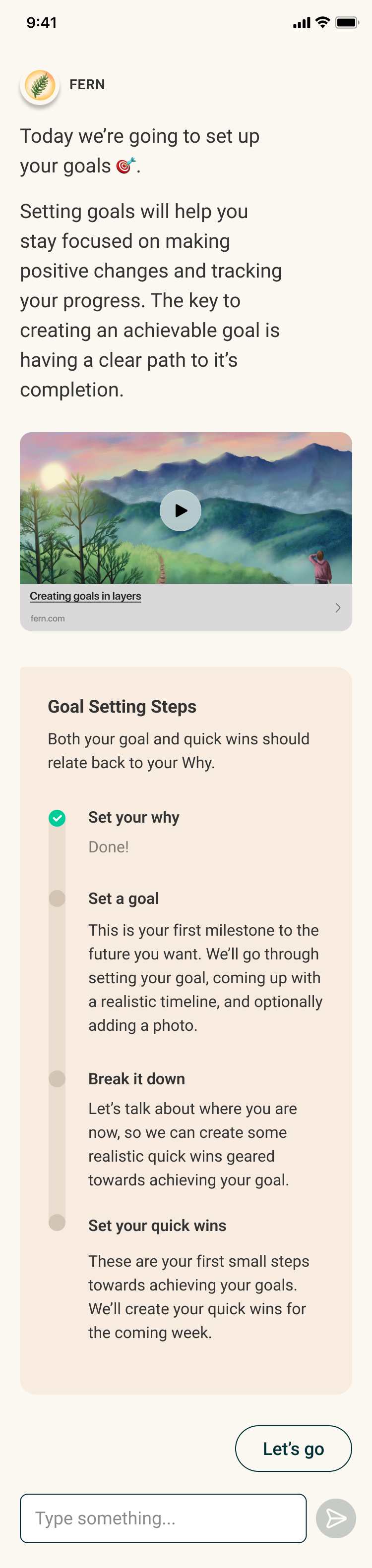
Task: Click the Set a goal step title
Action: click(x=124, y=898)
